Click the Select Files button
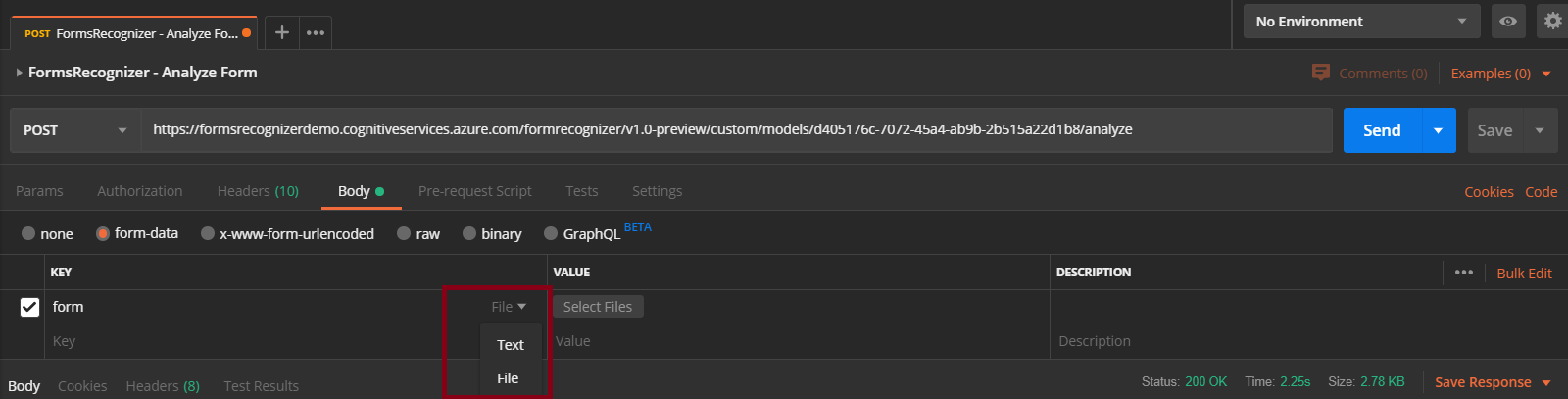The height and width of the screenshot is (399, 1568). click(598, 307)
